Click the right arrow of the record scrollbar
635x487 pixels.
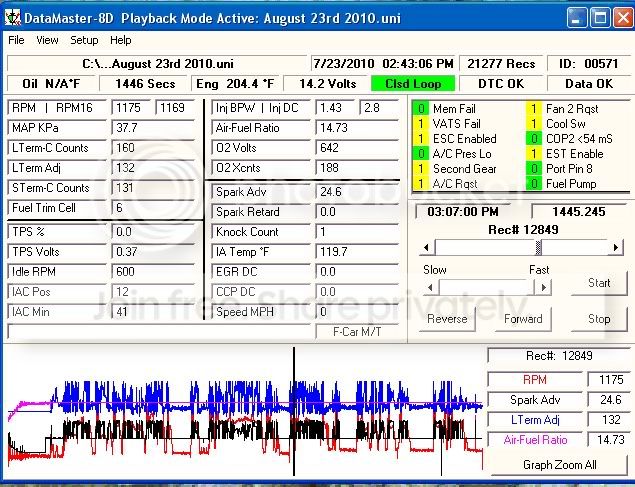[x=617, y=247]
